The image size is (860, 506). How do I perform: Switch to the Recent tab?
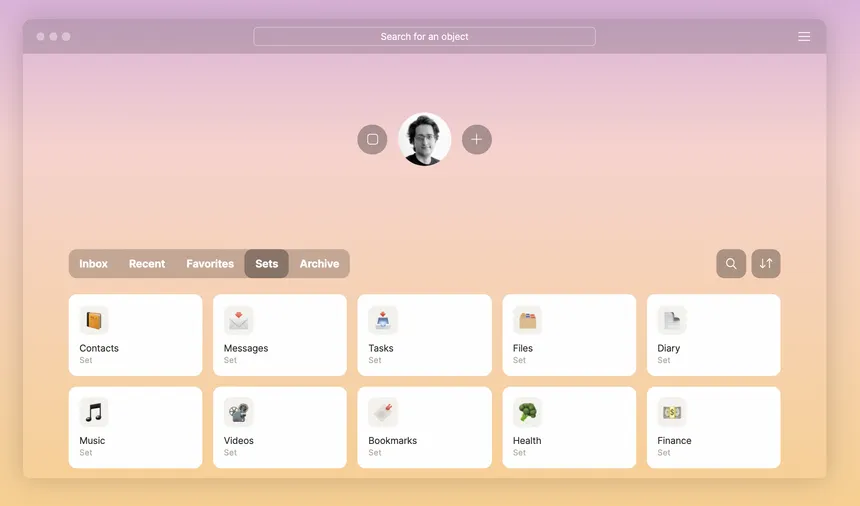click(x=147, y=264)
